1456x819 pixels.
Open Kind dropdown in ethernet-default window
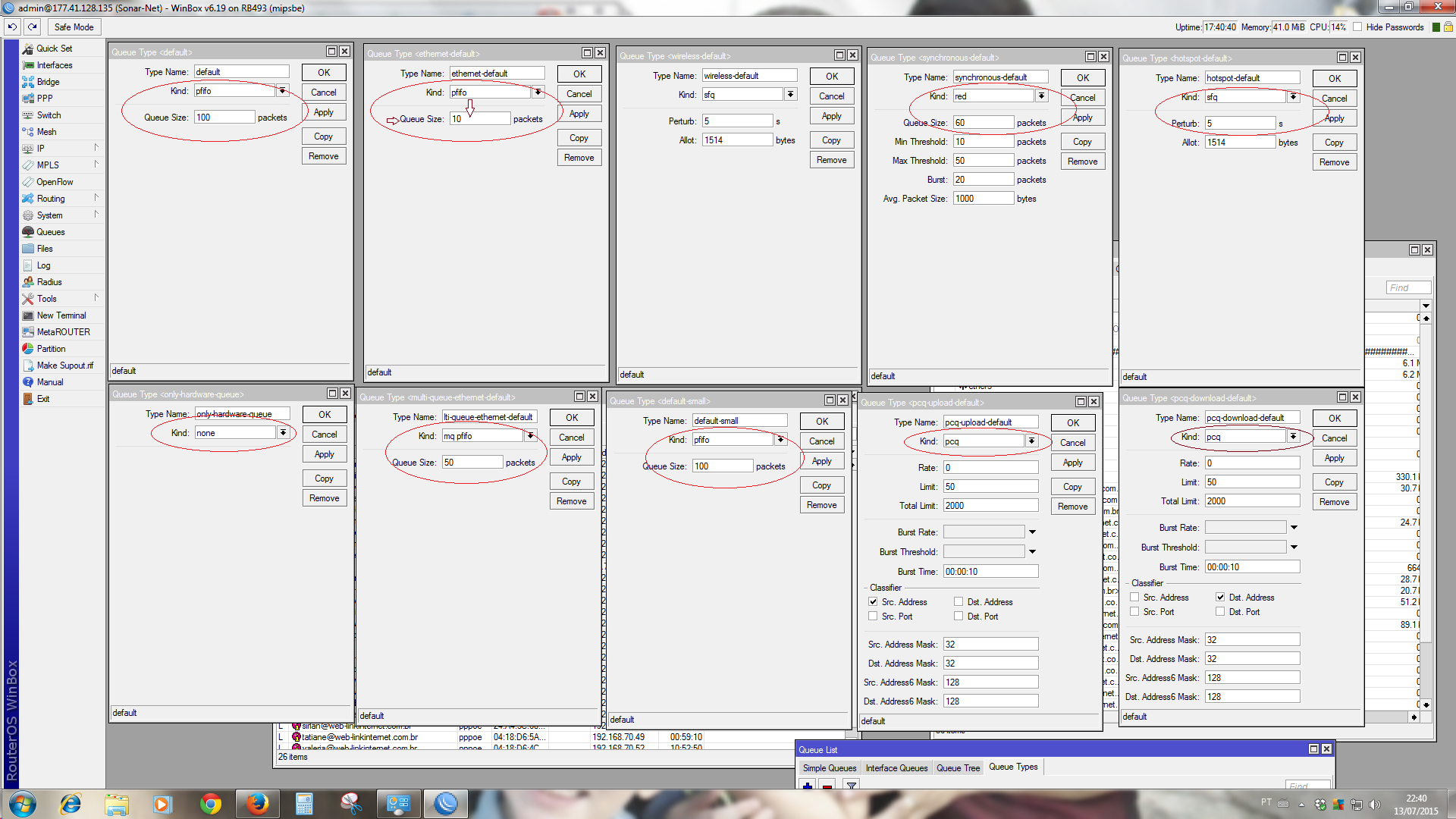[538, 93]
